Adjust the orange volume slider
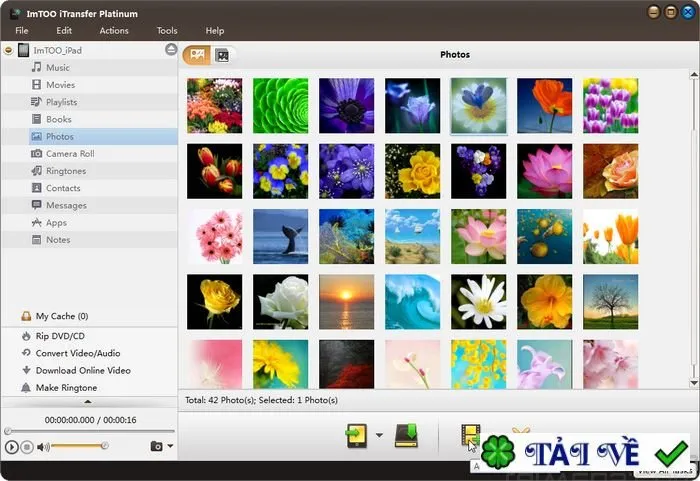700x481 pixels. (x=79, y=446)
